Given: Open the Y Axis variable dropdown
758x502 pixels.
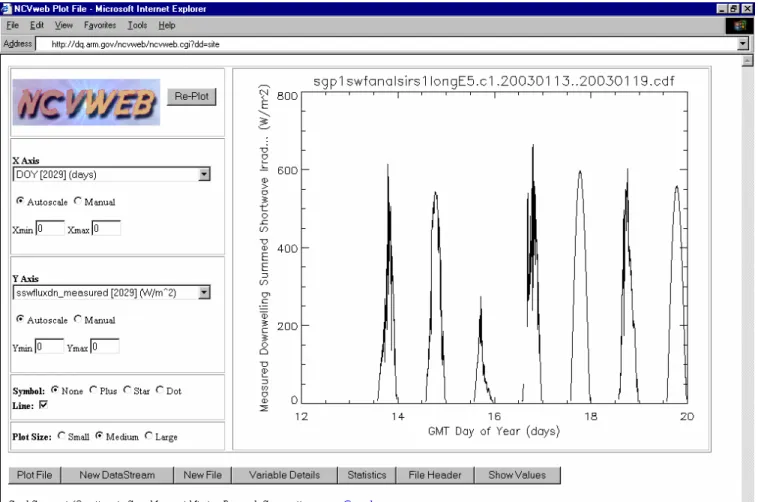Looking at the screenshot, I should 204,292.
